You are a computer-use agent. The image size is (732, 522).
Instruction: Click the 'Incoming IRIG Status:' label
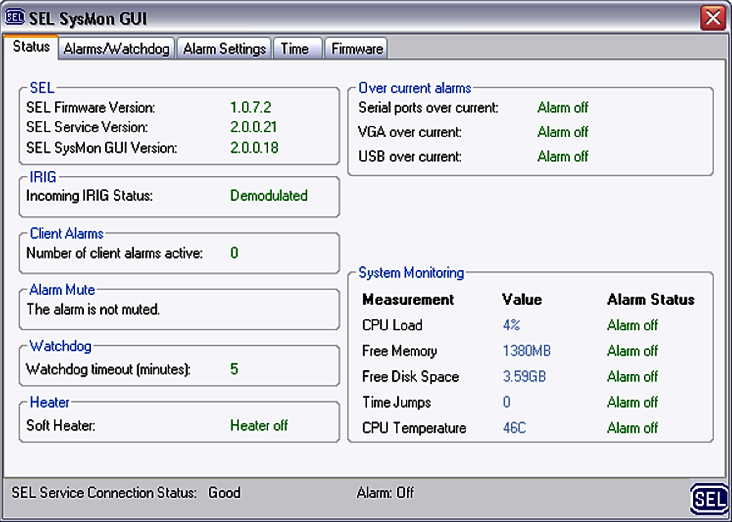[90, 196]
